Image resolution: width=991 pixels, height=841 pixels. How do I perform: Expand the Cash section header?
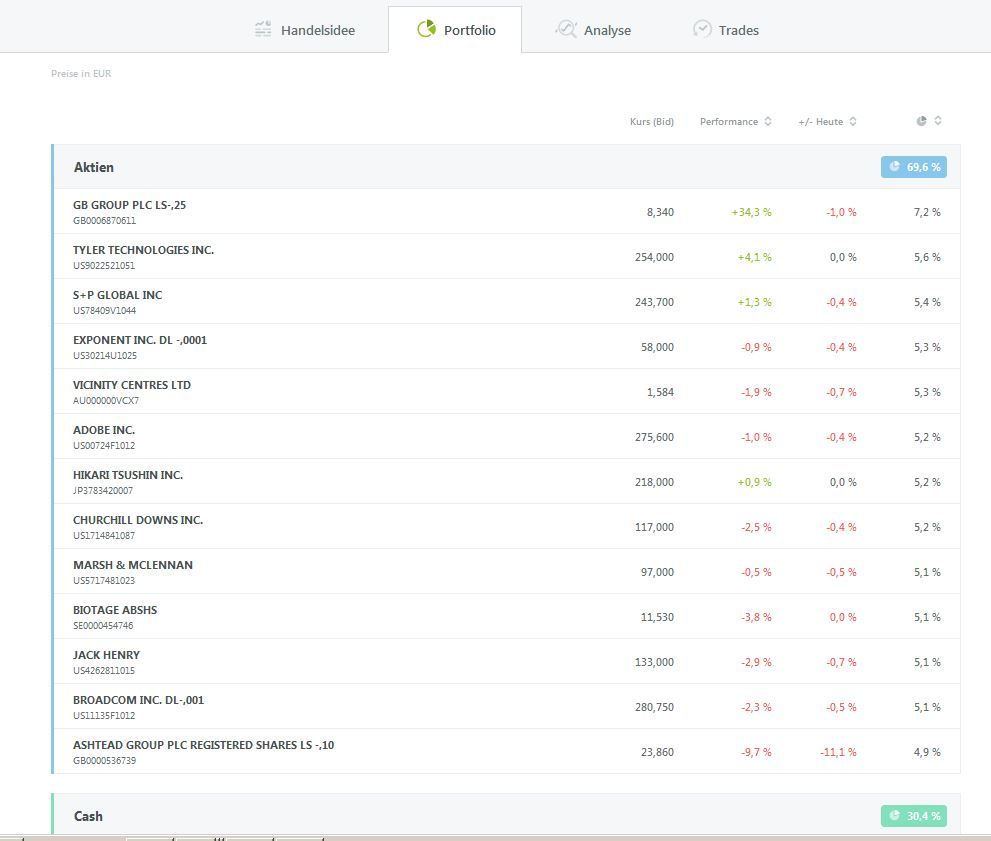[88, 816]
